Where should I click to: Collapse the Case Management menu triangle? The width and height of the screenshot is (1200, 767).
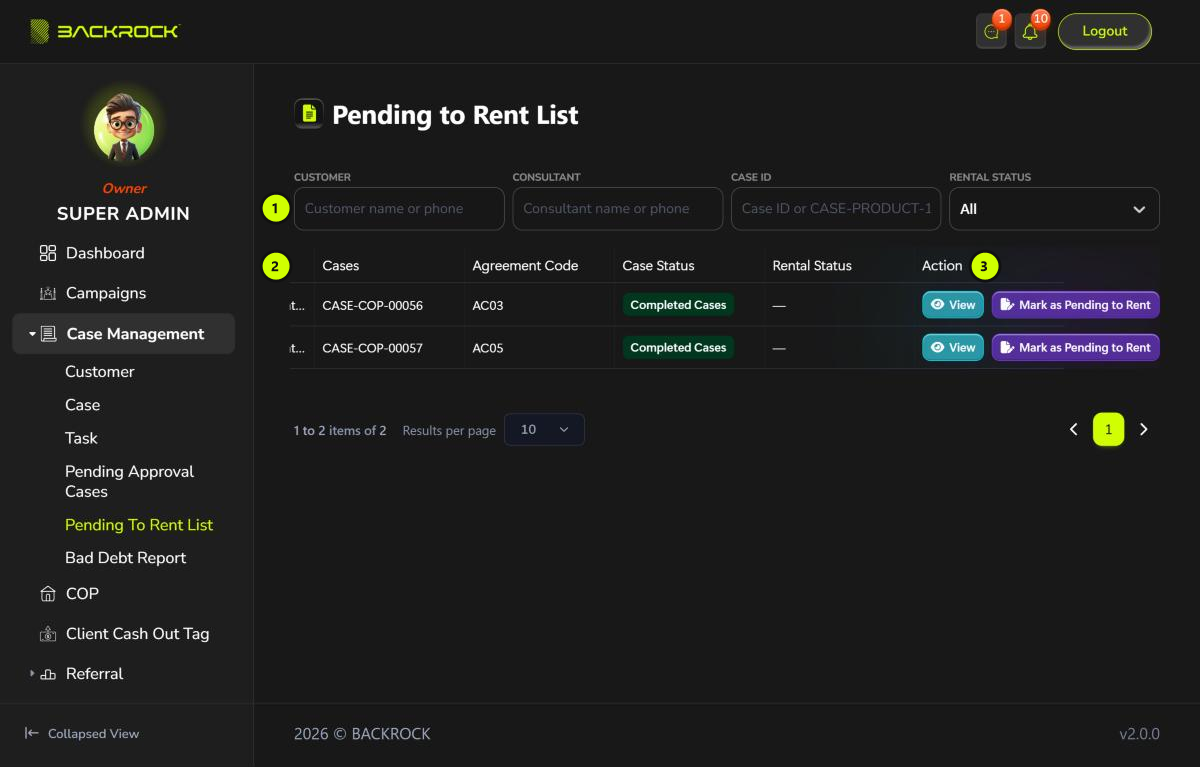[32, 334]
